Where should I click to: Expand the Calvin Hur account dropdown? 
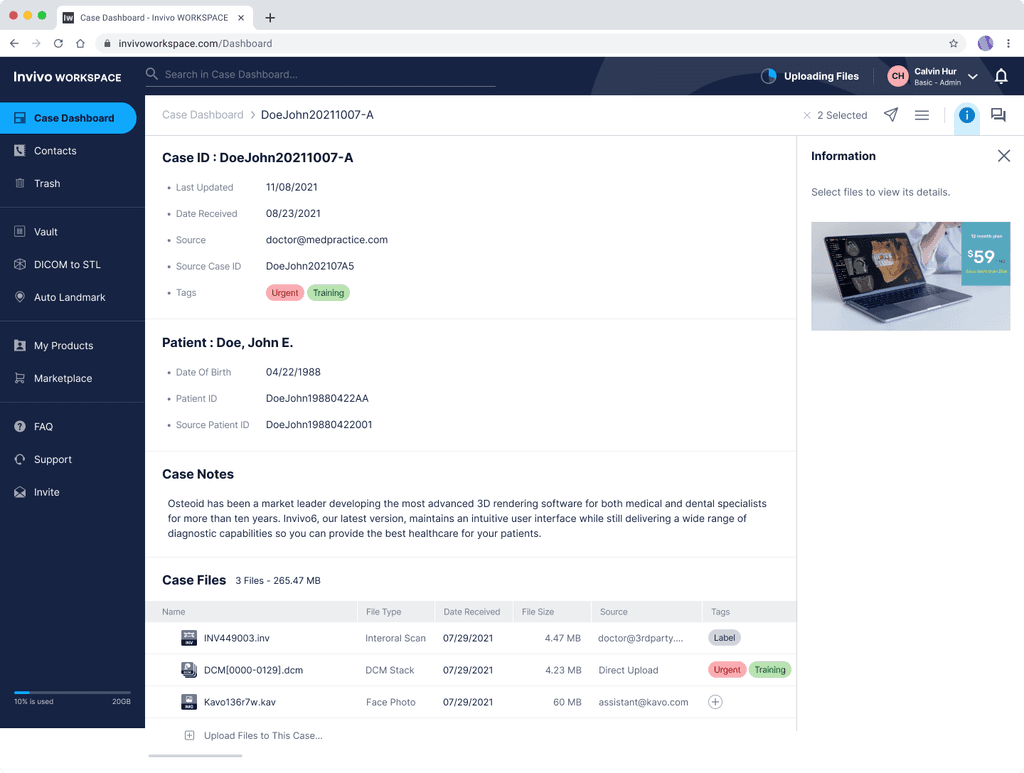(972, 76)
